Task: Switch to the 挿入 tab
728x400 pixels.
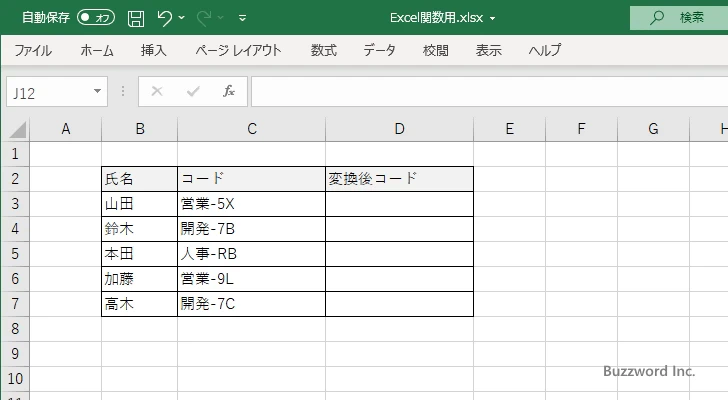Action: (x=154, y=50)
